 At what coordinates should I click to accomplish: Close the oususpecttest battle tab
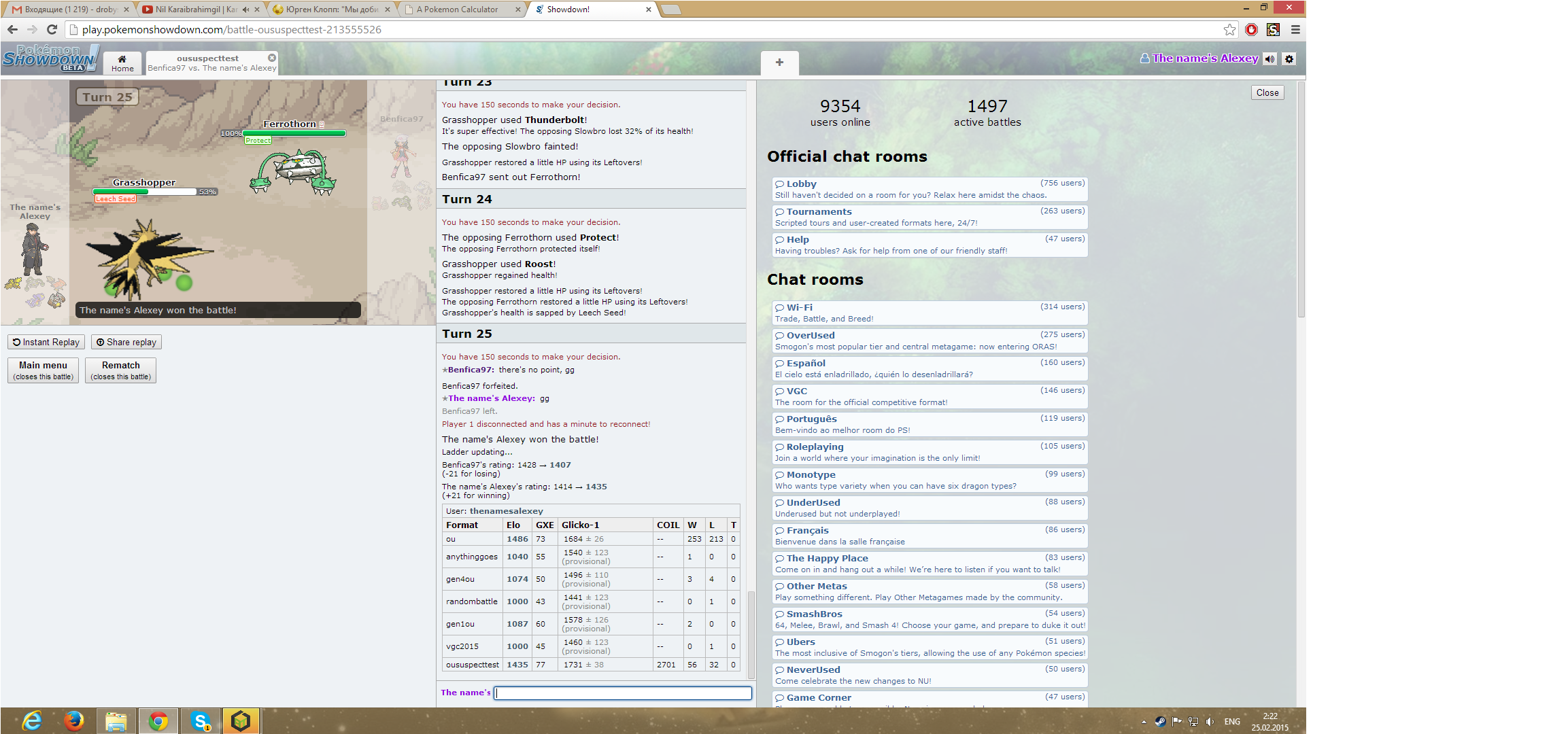(x=272, y=58)
